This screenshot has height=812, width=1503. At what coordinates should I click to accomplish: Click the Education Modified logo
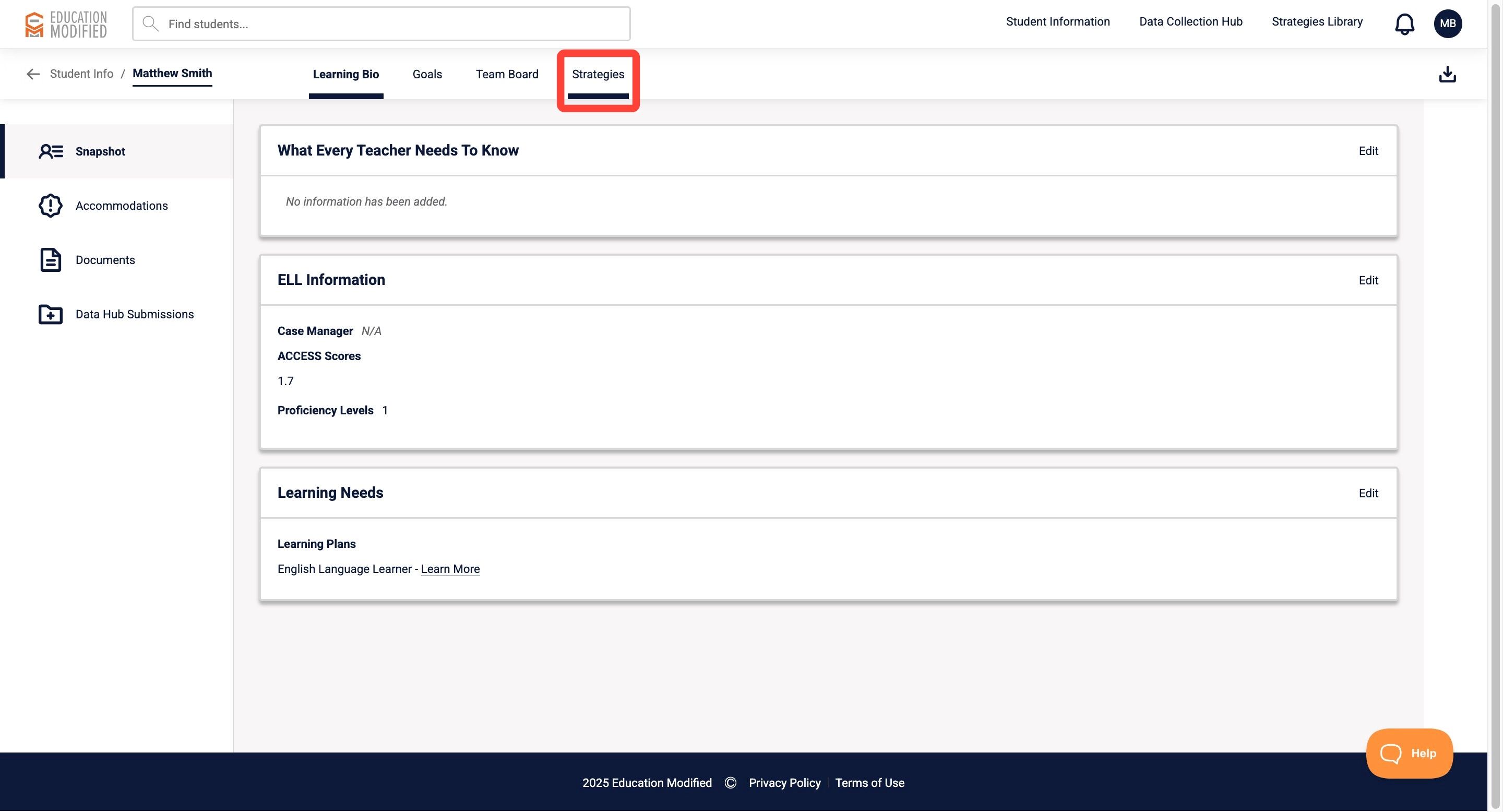tap(66, 25)
